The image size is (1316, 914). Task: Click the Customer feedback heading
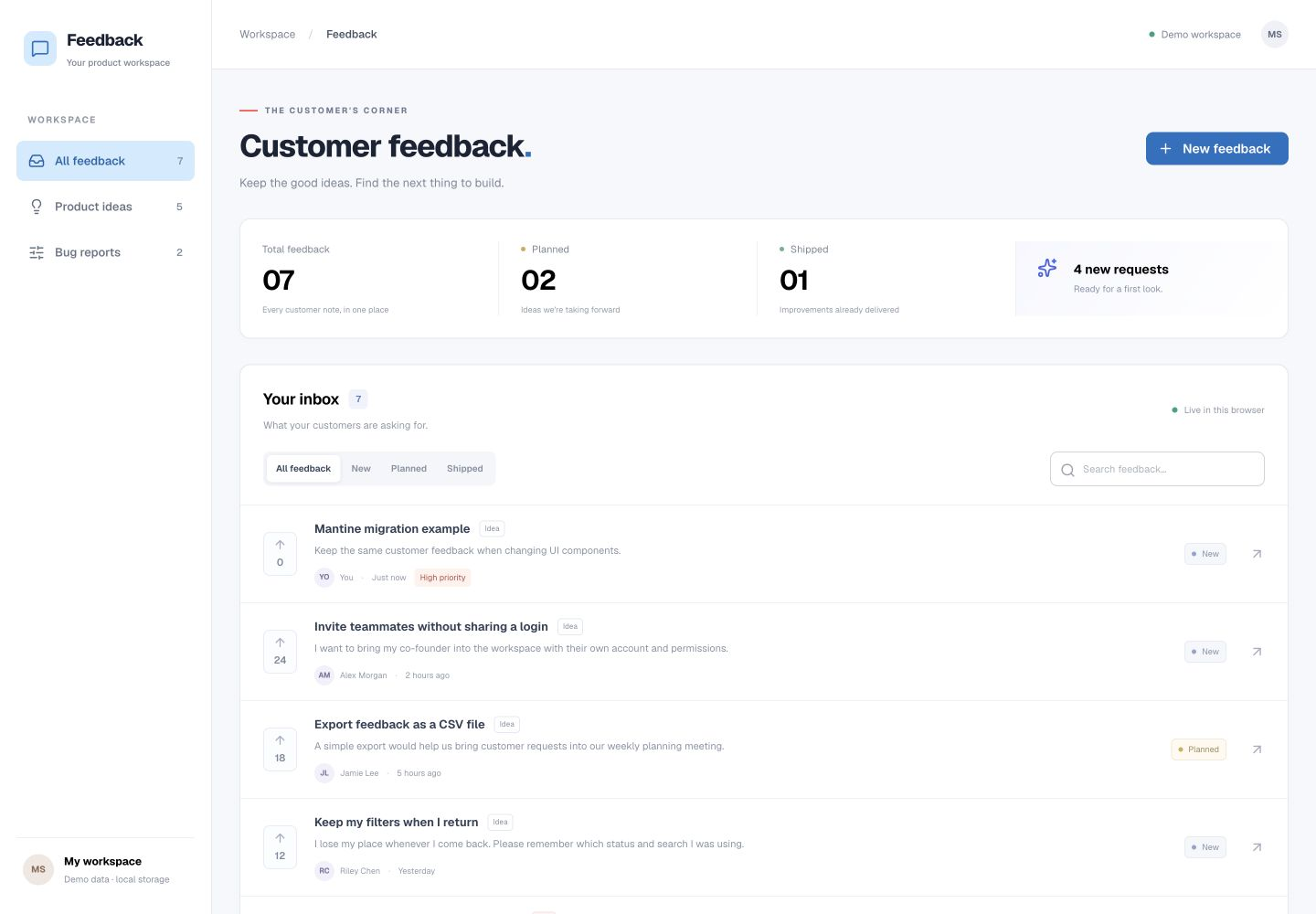coord(386,146)
